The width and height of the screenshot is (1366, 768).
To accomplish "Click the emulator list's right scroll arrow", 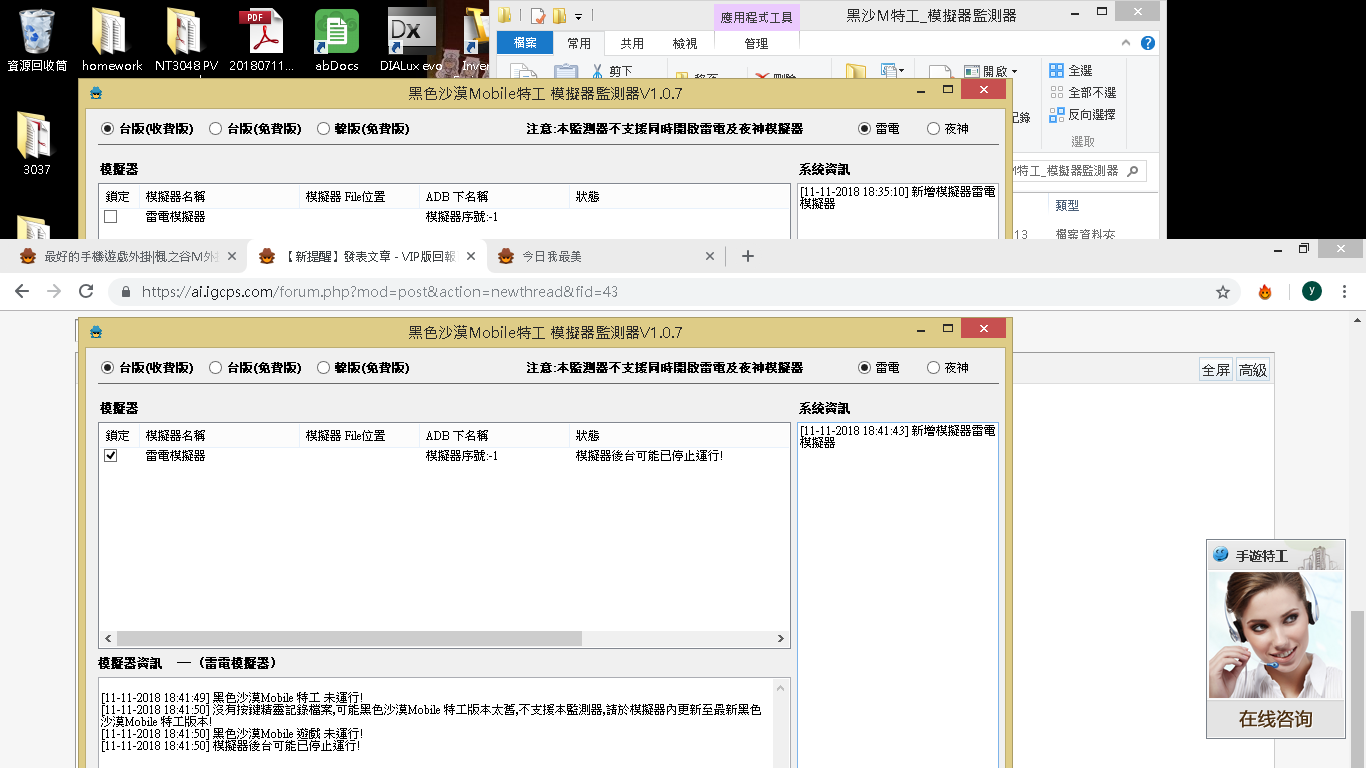I will click(782, 638).
